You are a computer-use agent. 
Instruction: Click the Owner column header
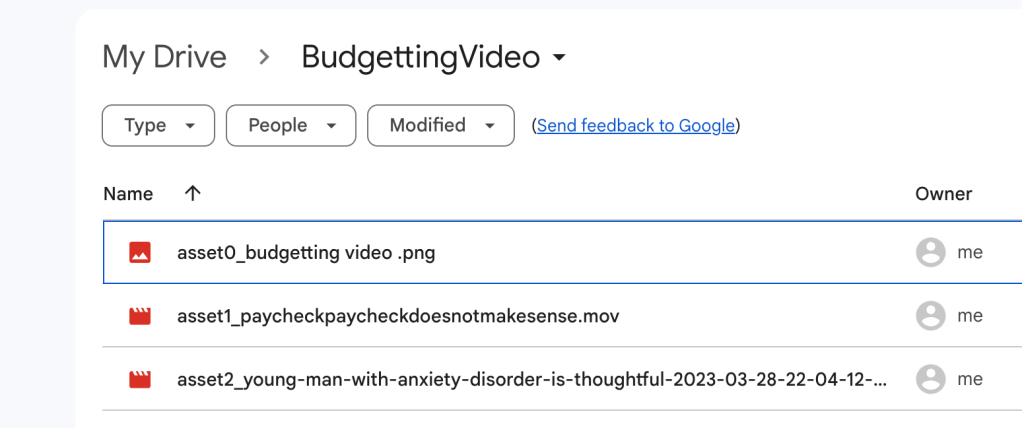943,193
